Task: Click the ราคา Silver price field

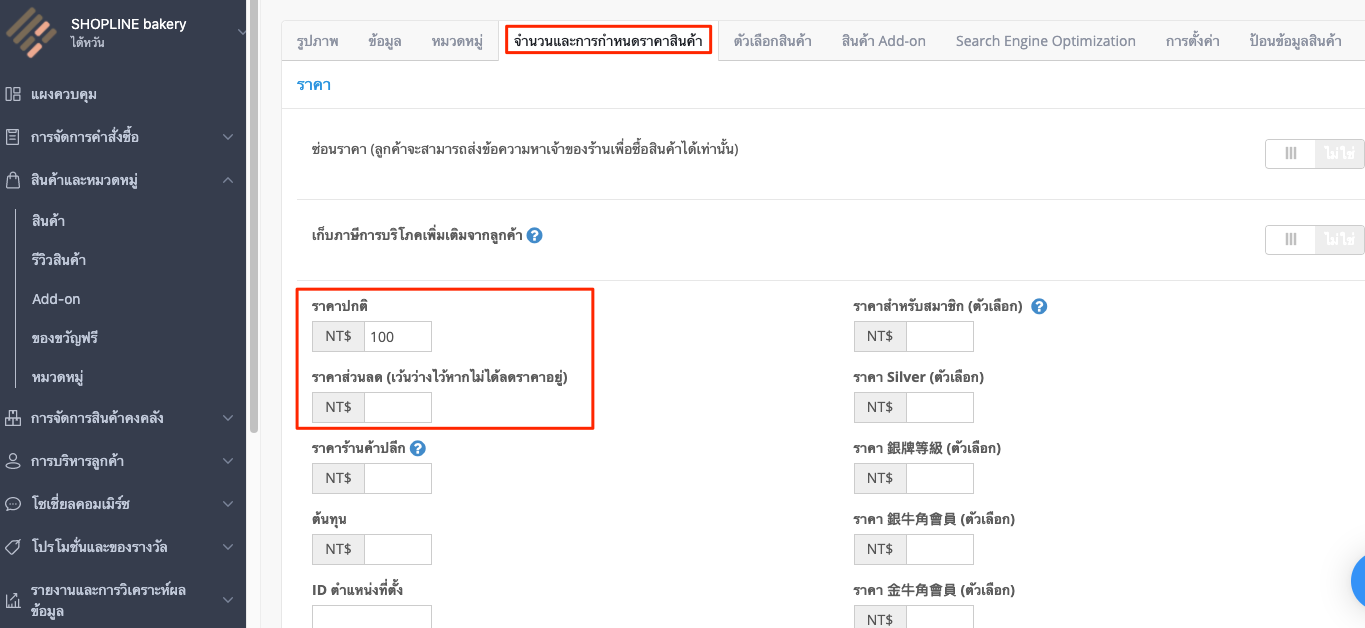Action: pos(940,407)
